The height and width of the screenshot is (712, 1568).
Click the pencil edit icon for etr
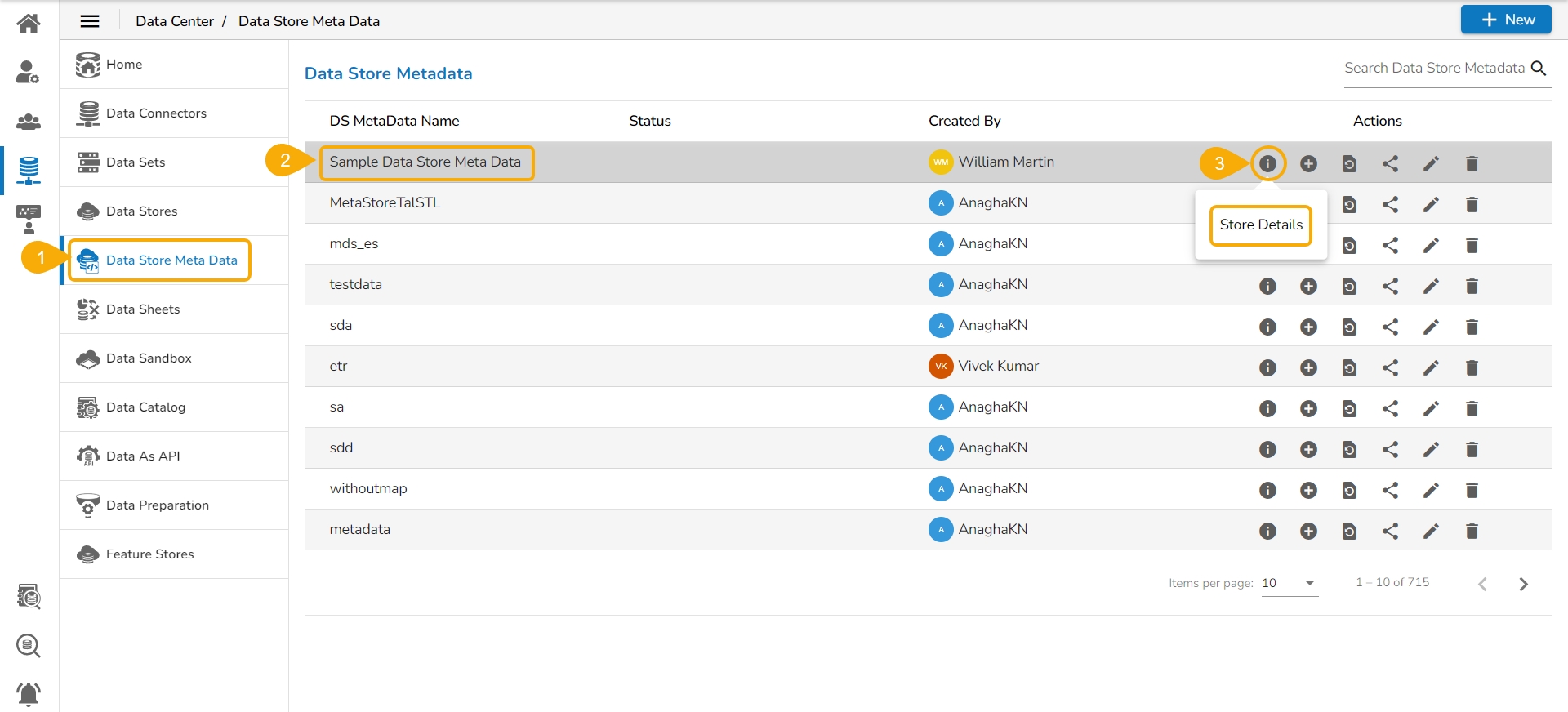(1431, 367)
